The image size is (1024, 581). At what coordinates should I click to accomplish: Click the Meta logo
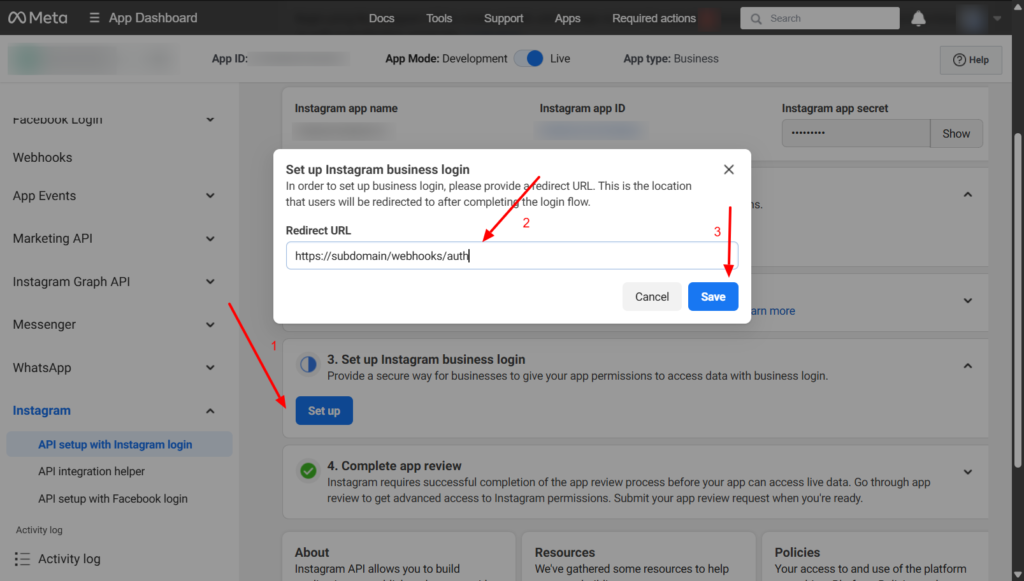coord(37,18)
